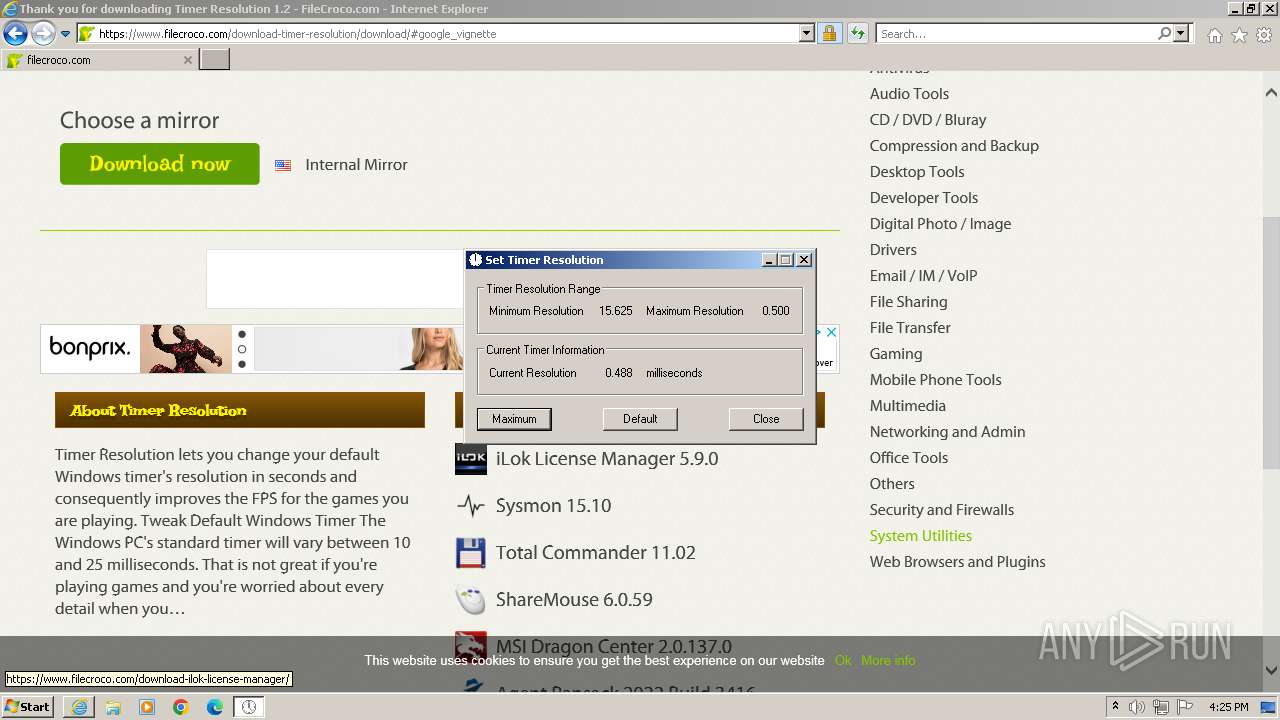
Task: Click Default in Set Timer Resolution
Action: (640, 419)
